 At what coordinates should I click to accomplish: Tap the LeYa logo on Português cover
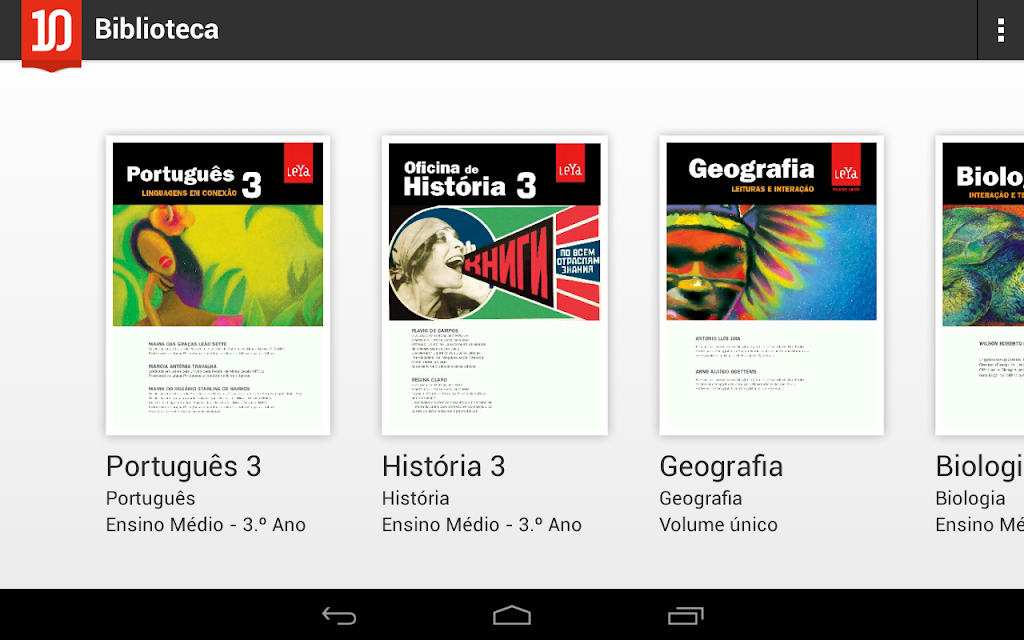click(x=298, y=163)
